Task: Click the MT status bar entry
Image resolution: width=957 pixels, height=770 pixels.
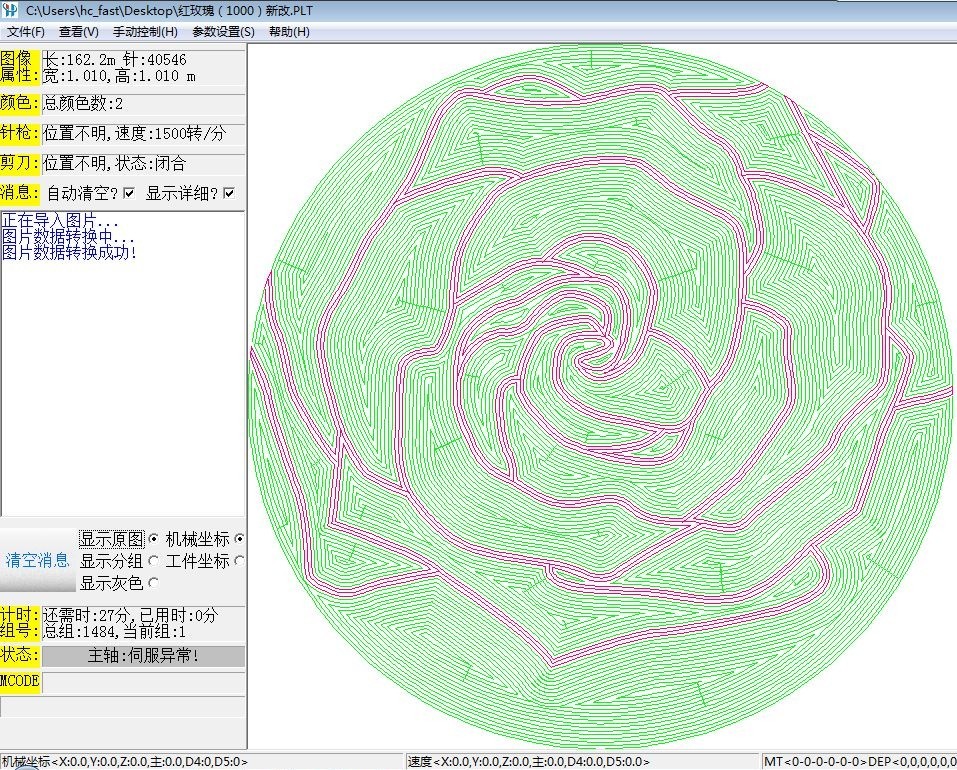Action: point(860,761)
